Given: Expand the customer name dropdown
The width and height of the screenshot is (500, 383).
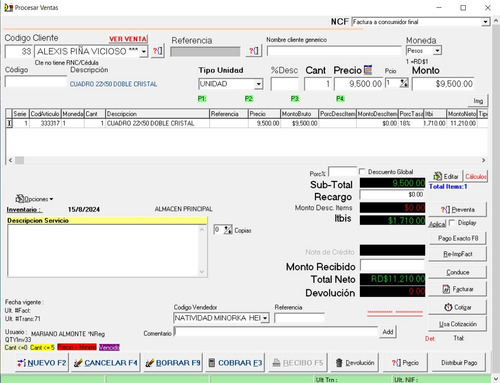Looking at the screenshot, I should 144,51.
